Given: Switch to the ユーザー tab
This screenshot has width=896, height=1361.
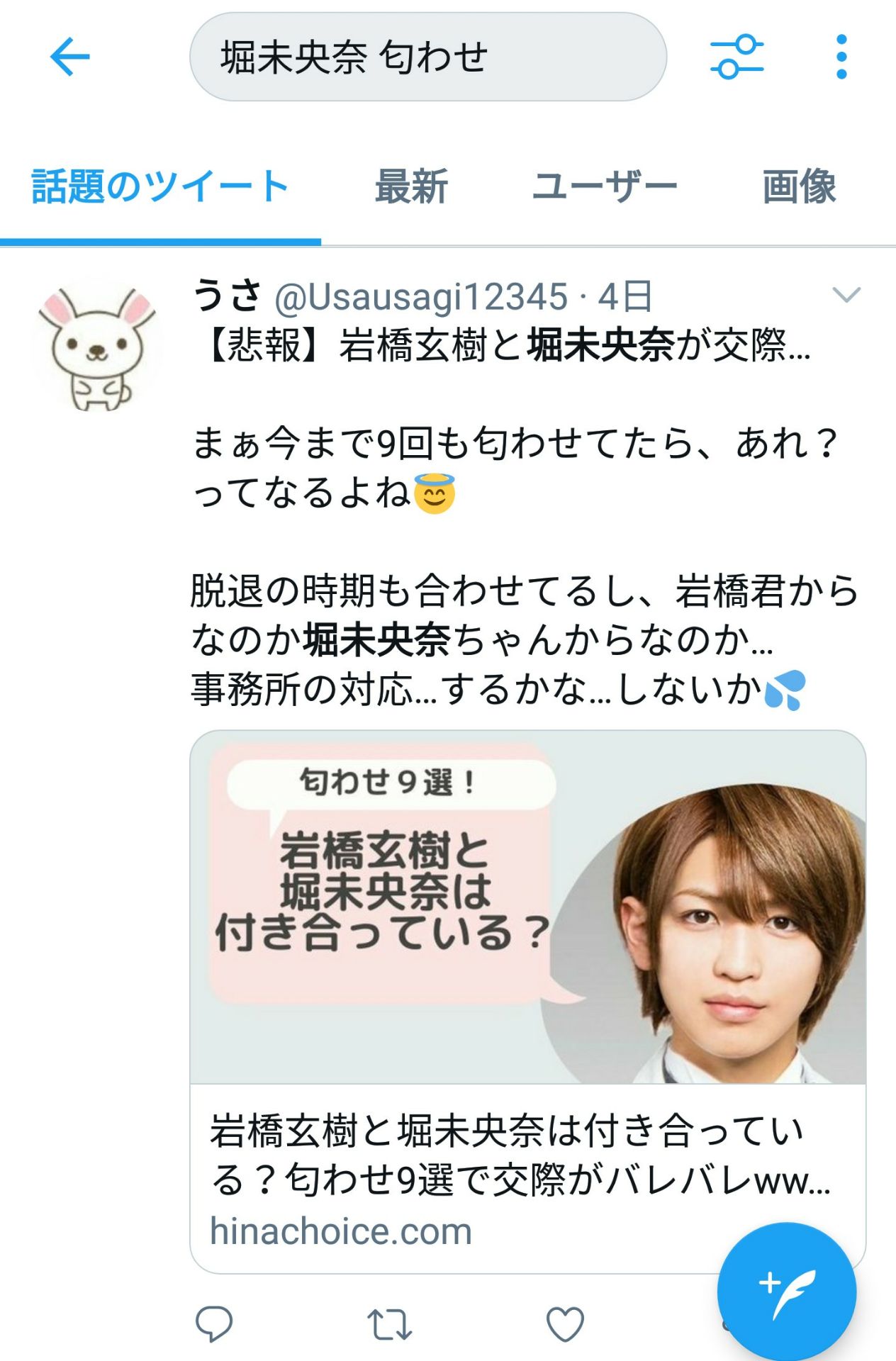Looking at the screenshot, I should pos(605,187).
